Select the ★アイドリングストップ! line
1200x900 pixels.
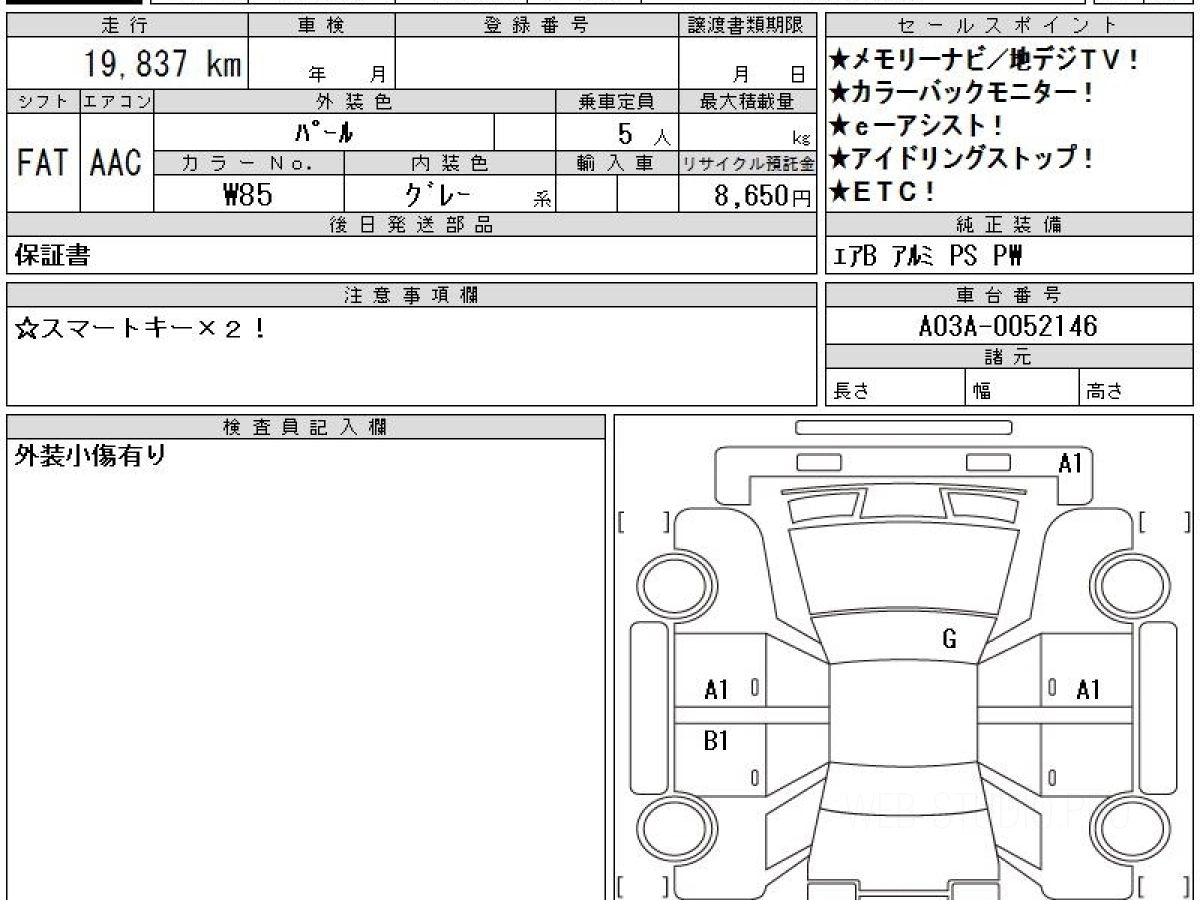point(962,158)
